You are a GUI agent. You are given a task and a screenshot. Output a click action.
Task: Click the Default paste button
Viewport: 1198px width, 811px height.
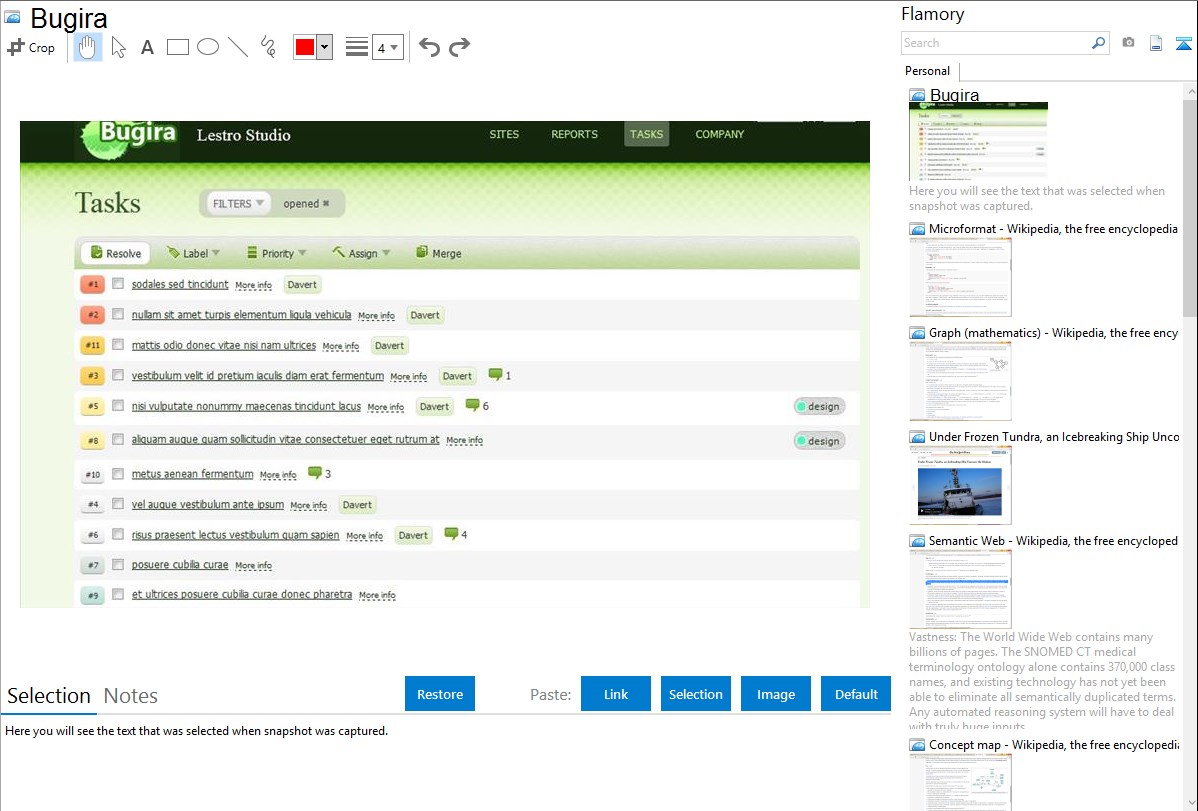[x=856, y=694]
